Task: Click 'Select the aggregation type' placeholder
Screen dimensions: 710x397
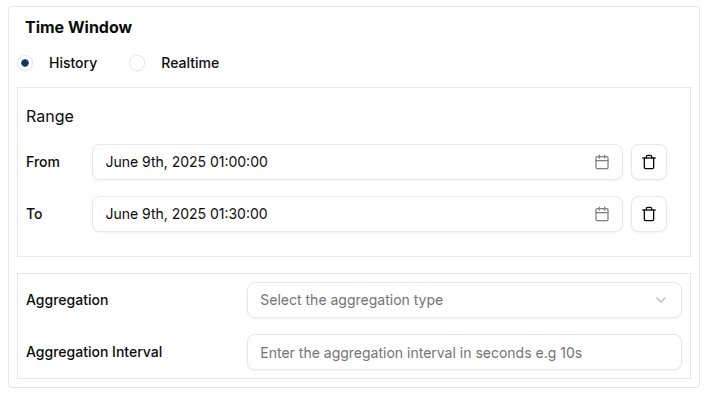Action: click(351, 300)
